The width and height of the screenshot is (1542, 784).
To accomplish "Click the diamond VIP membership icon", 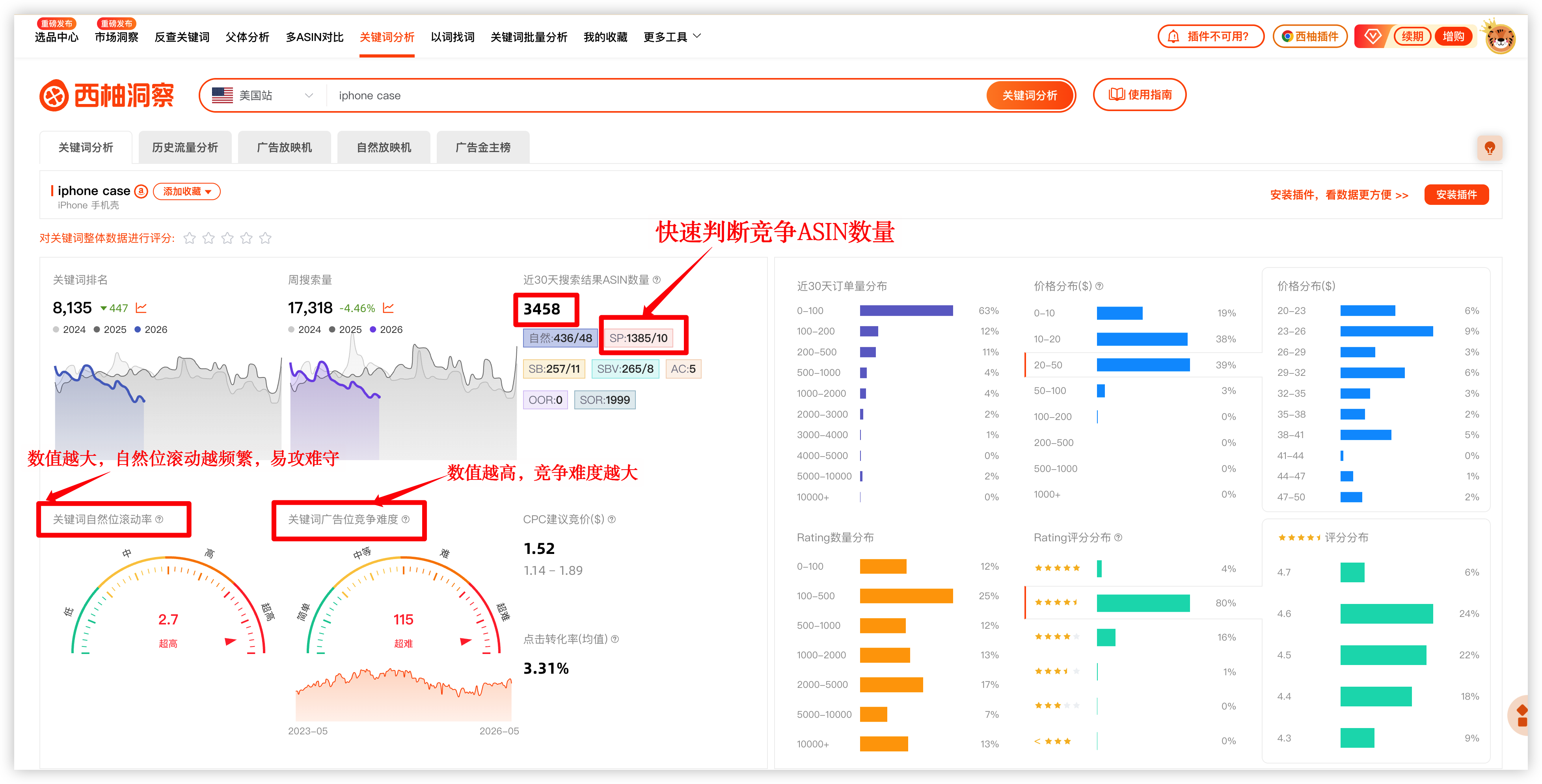I will tap(1373, 37).
